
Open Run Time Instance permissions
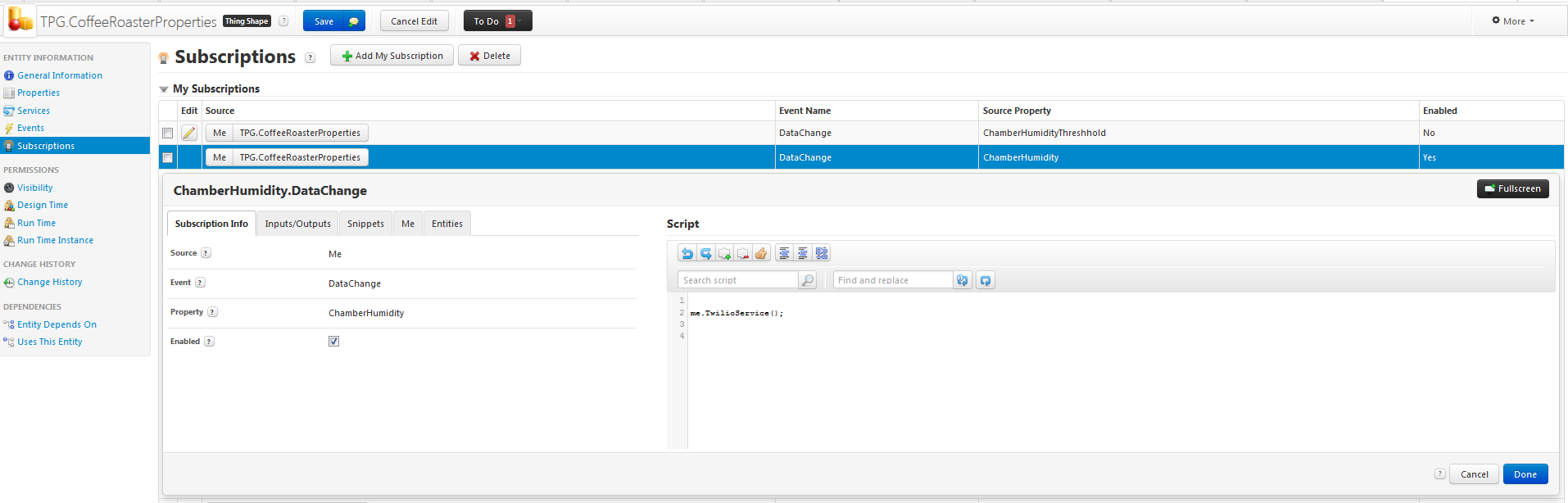(x=55, y=240)
